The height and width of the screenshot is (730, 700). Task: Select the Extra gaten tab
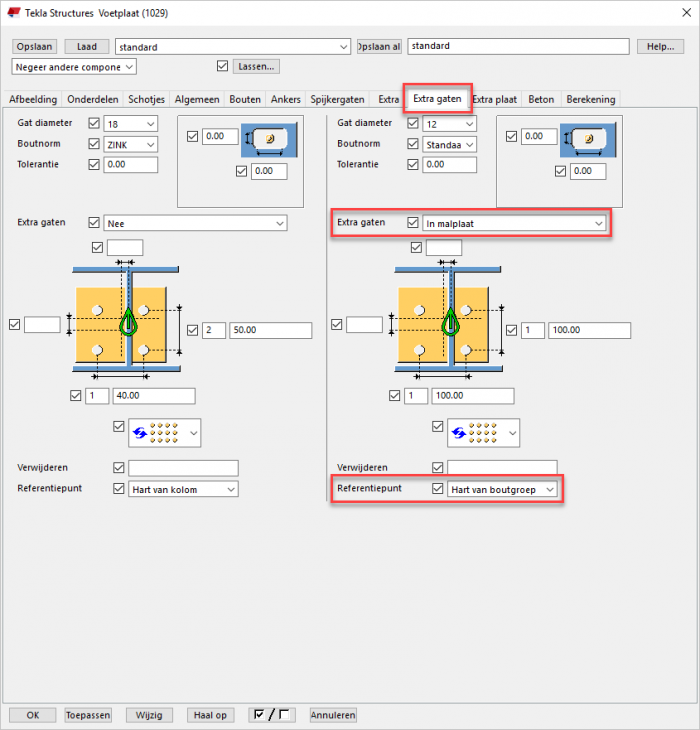pos(437,98)
